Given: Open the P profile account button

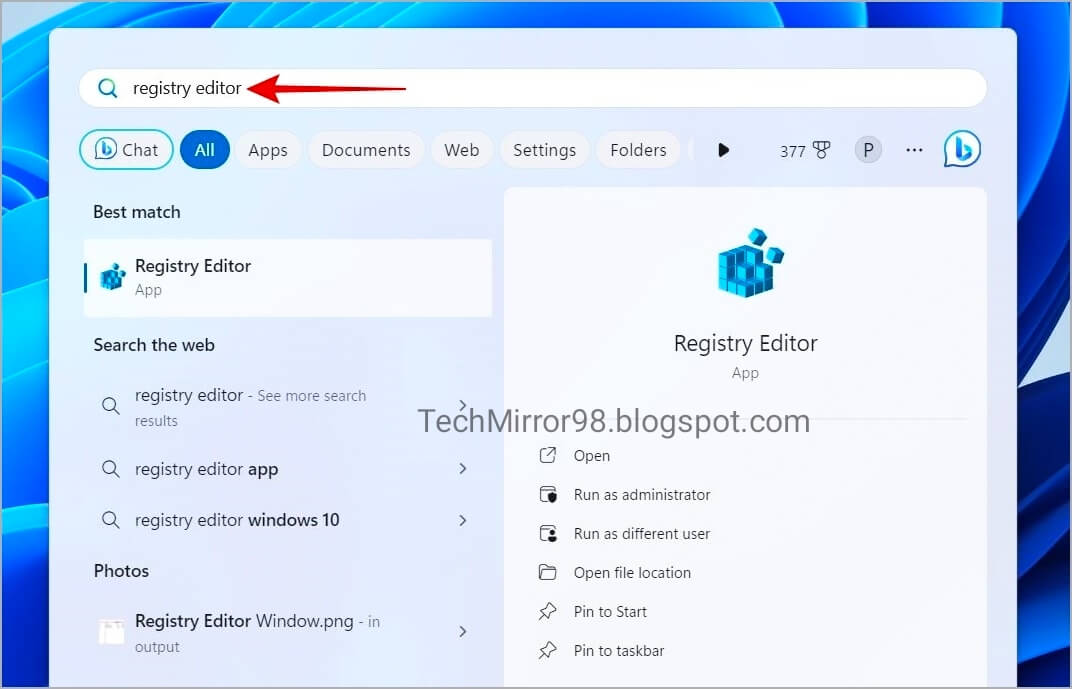Looking at the screenshot, I should 868,150.
